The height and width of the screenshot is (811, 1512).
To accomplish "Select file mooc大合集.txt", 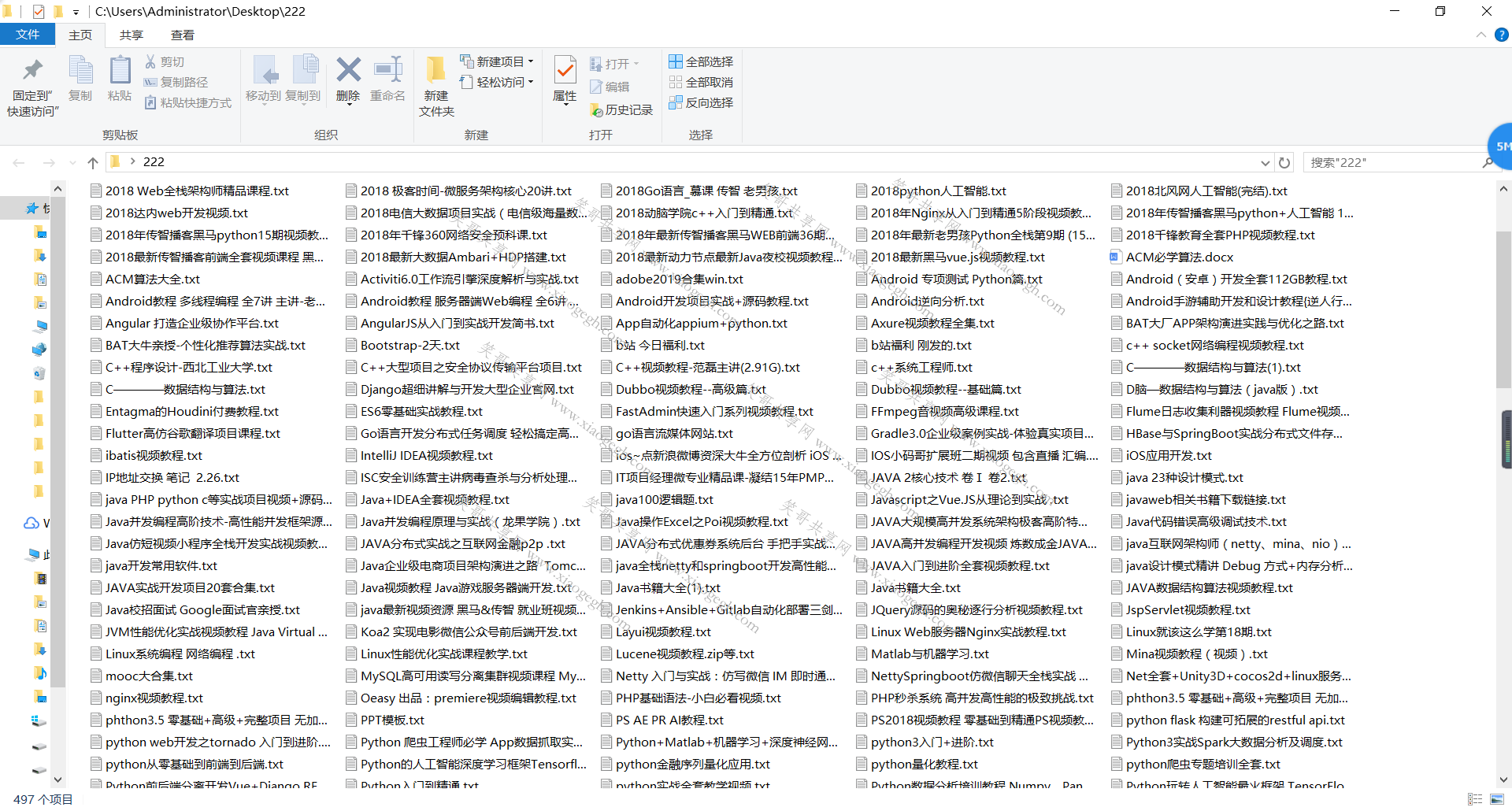I will 142,676.
